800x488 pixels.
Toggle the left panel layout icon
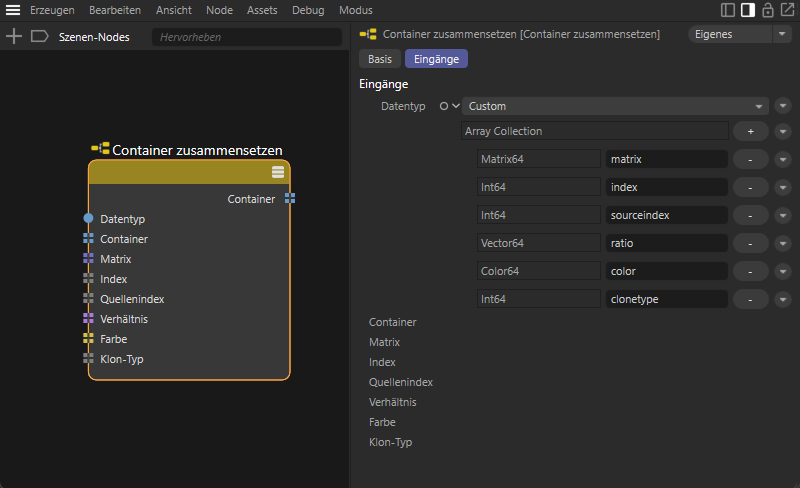coord(728,9)
